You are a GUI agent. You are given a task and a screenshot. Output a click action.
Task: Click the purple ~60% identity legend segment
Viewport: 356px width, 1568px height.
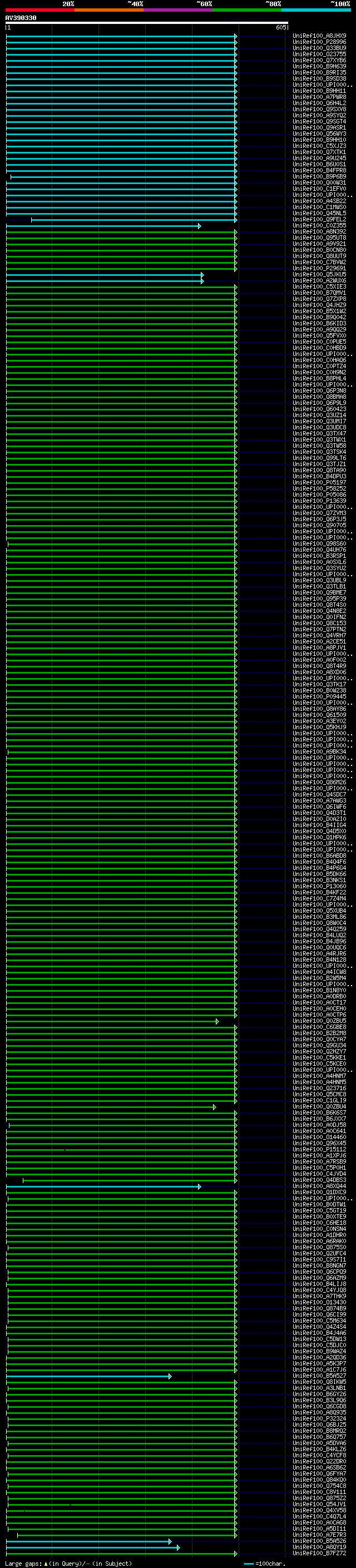click(x=179, y=10)
